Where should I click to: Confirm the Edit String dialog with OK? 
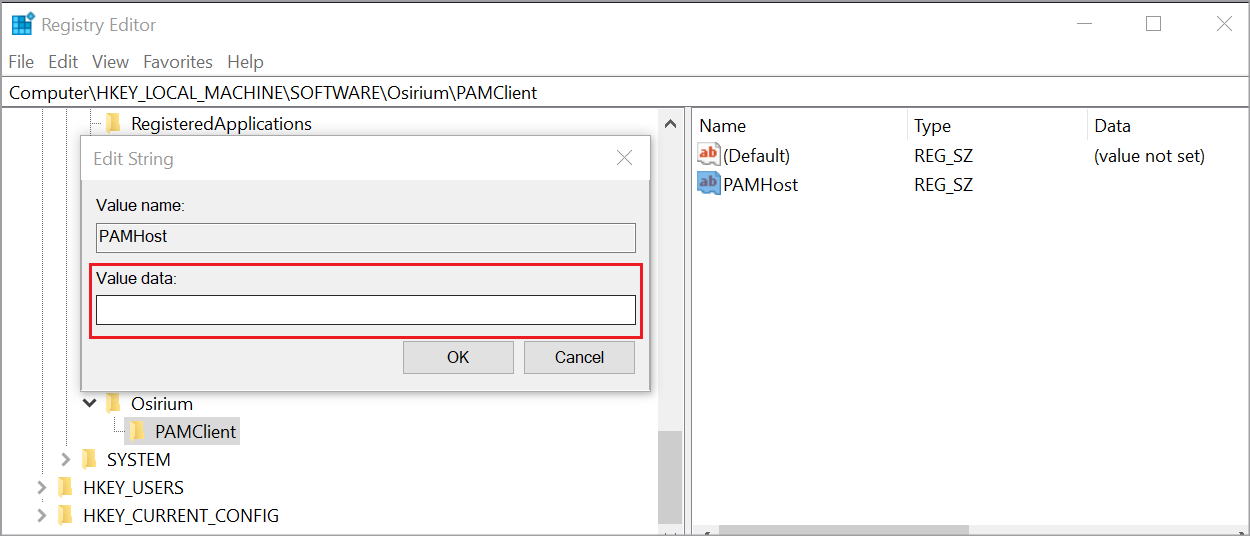tap(458, 357)
